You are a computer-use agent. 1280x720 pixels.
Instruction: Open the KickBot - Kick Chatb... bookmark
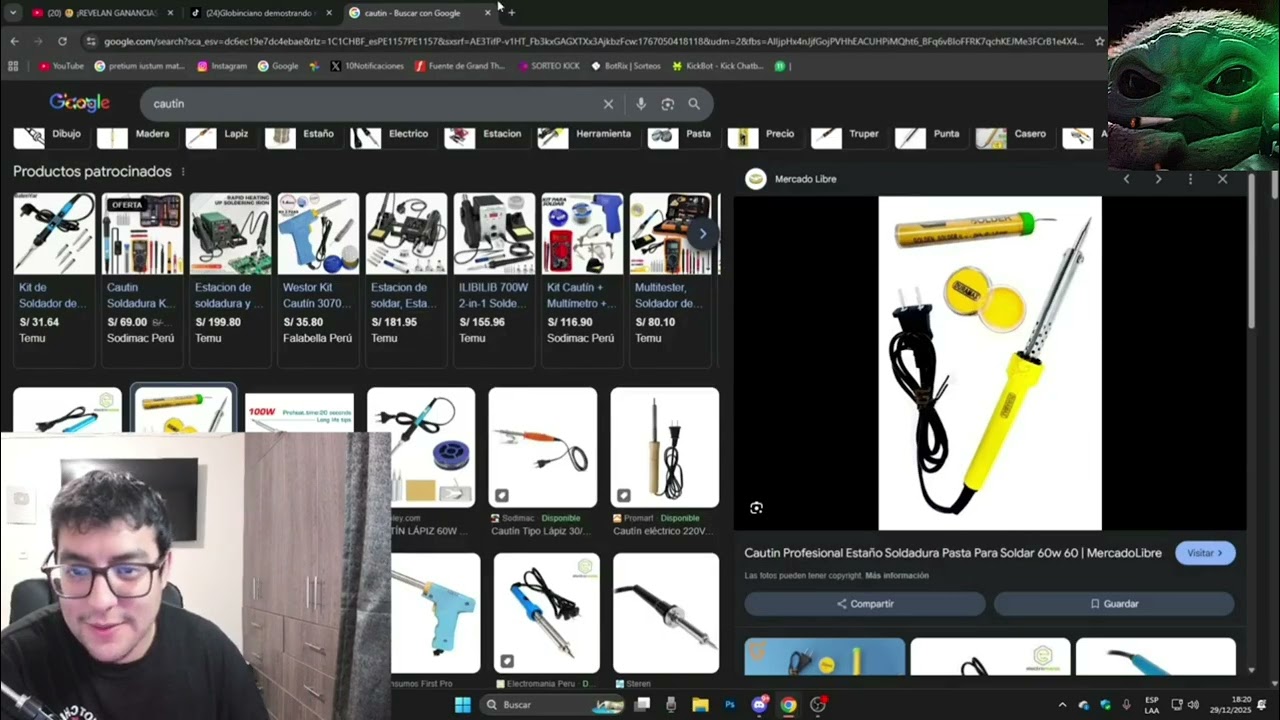point(717,66)
